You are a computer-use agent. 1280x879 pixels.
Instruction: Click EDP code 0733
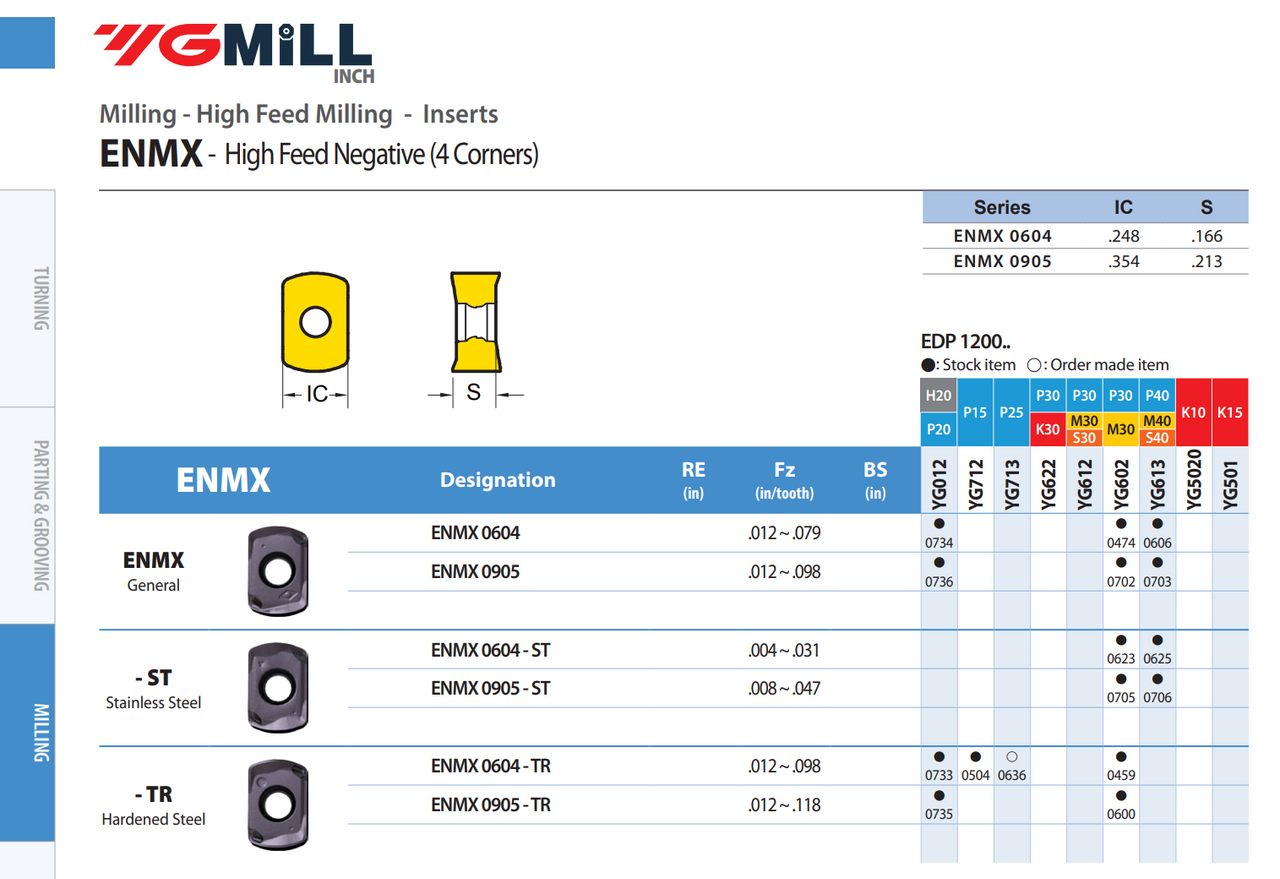tap(939, 775)
